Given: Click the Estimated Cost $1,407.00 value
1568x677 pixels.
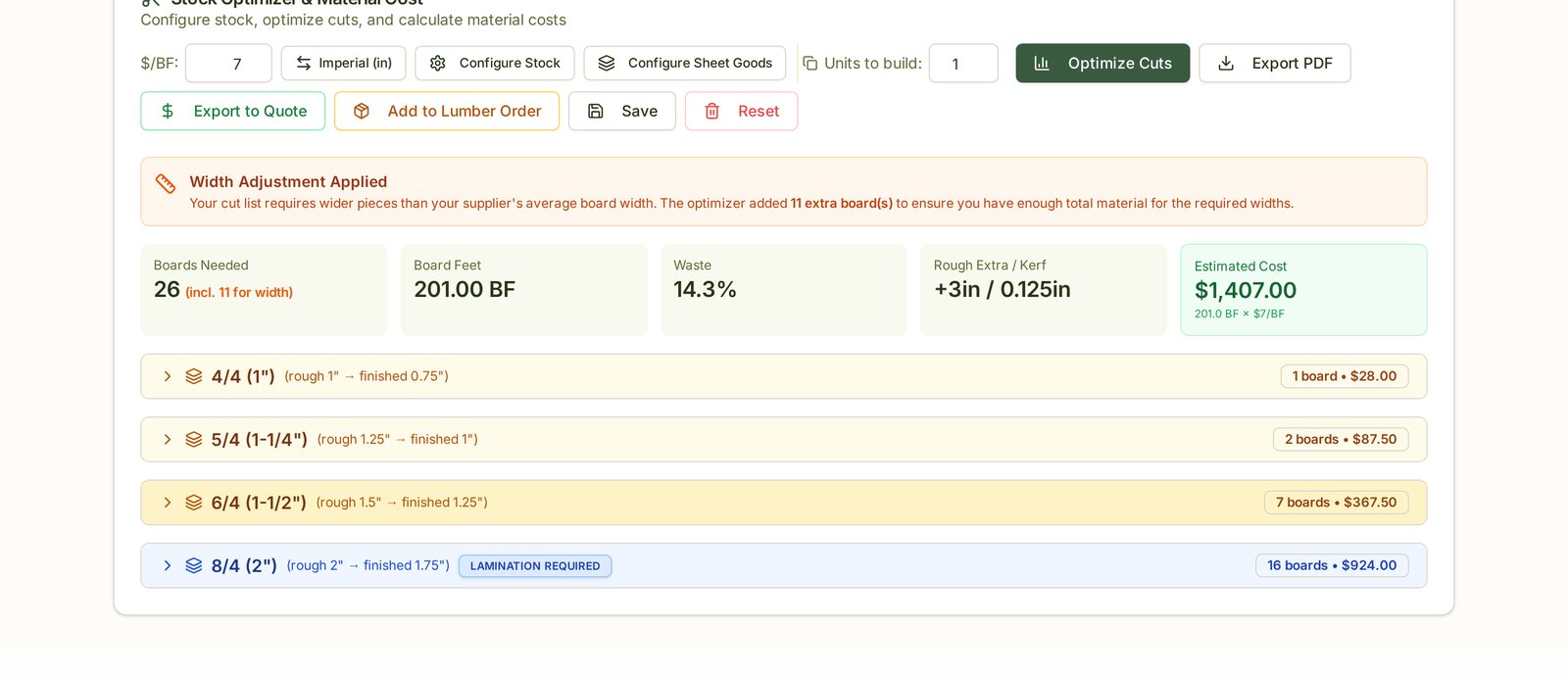Looking at the screenshot, I should click(1246, 290).
